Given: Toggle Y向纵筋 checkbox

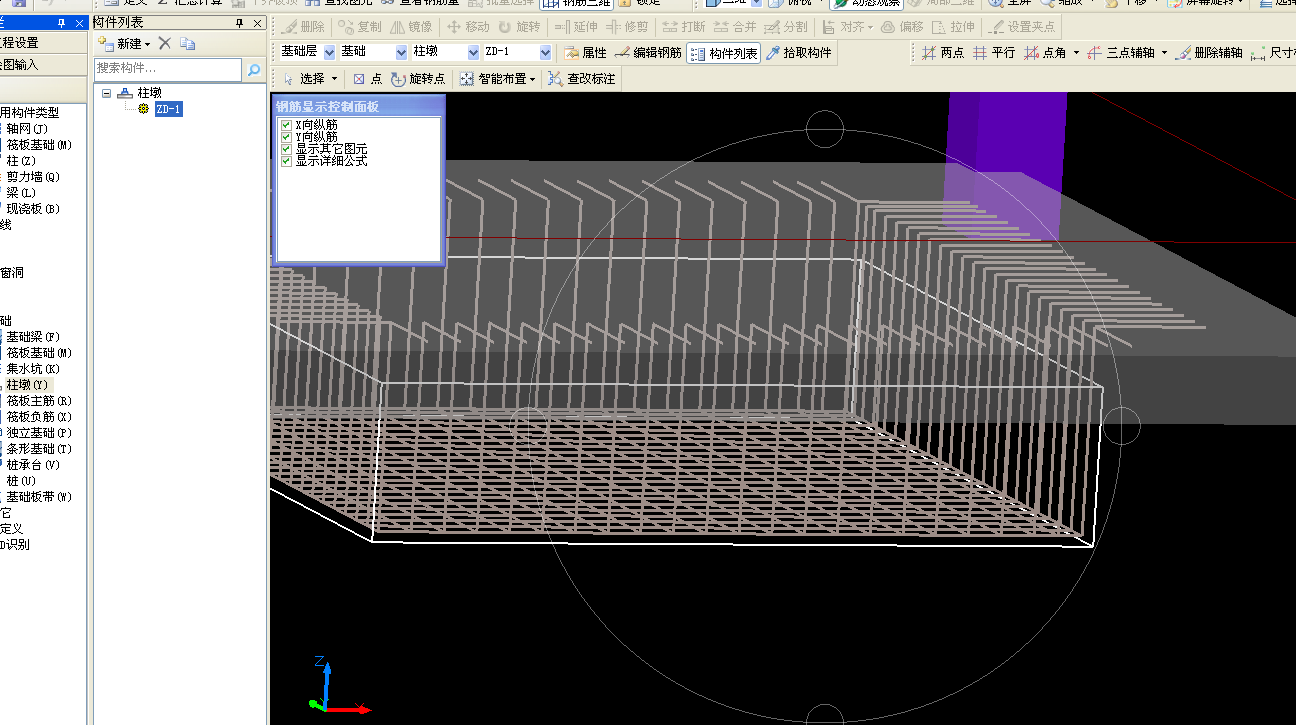Looking at the screenshot, I should pos(287,137).
